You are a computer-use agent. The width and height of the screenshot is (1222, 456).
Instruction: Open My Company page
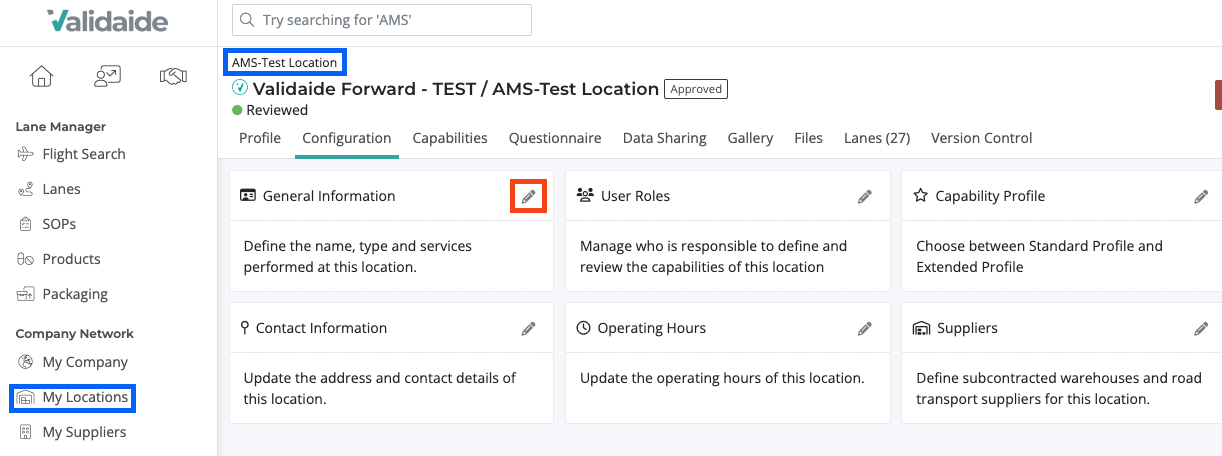point(85,362)
